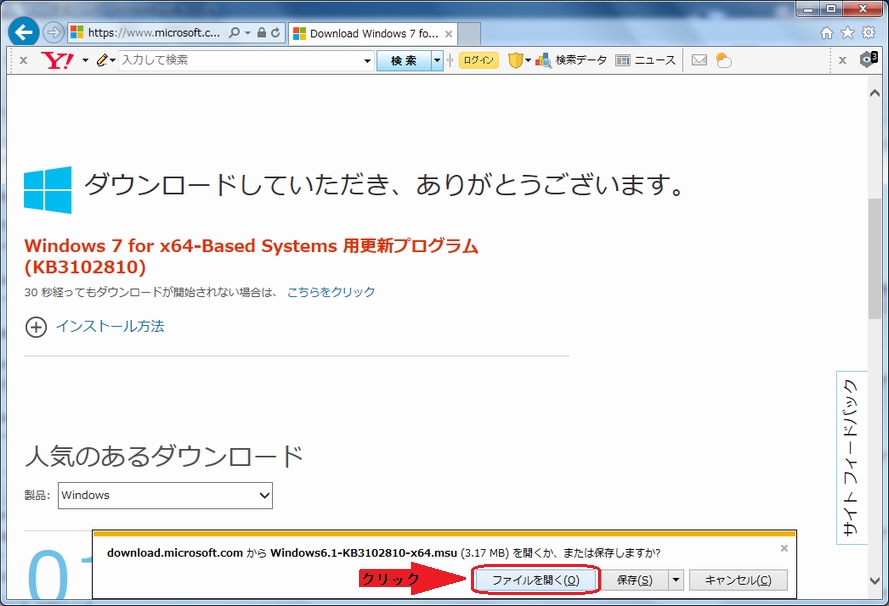This screenshot has height=606, width=889.
Task: Open the インストール方法 link
Action: coord(110,327)
